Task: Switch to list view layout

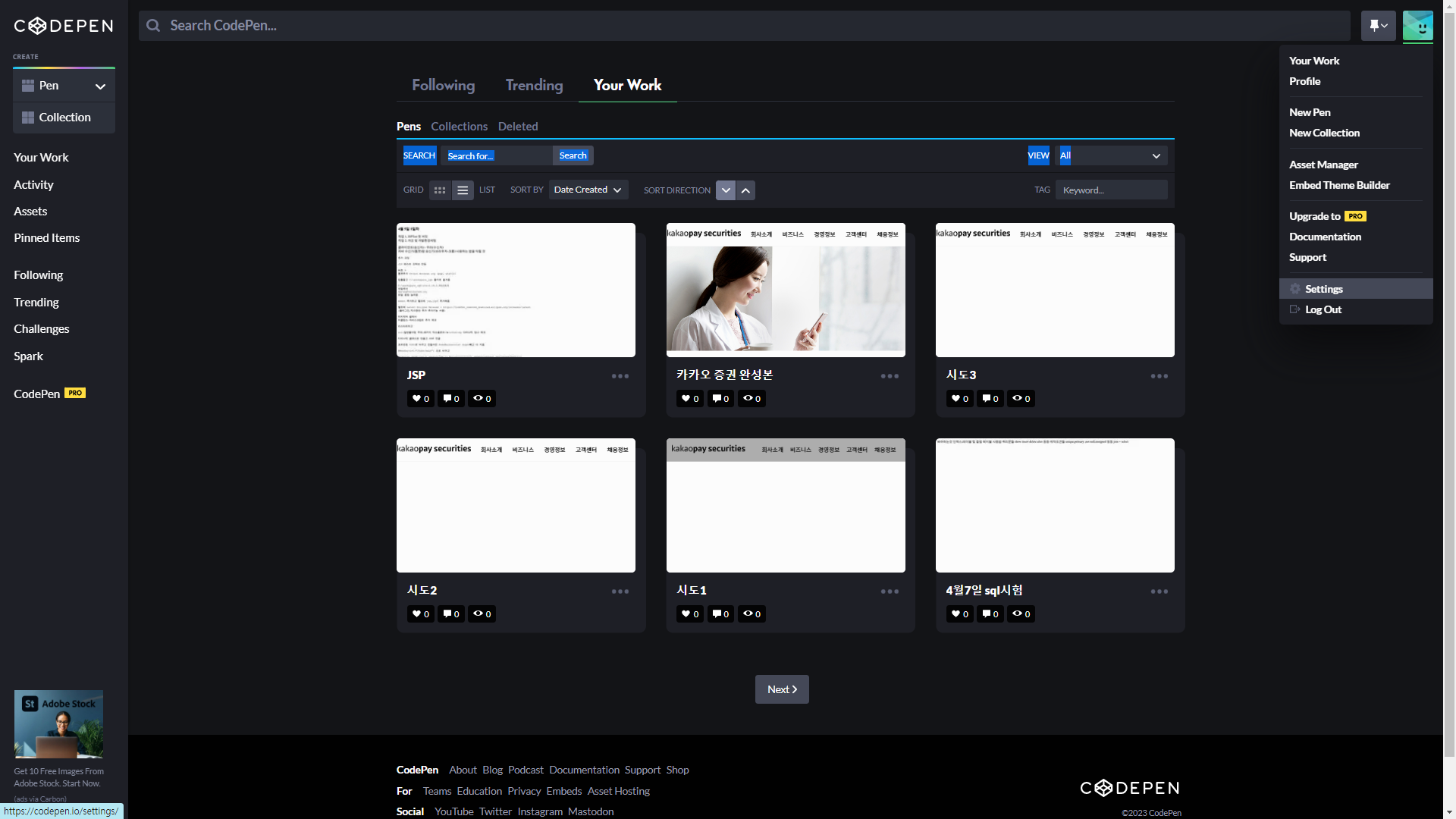Action: (463, 190)
